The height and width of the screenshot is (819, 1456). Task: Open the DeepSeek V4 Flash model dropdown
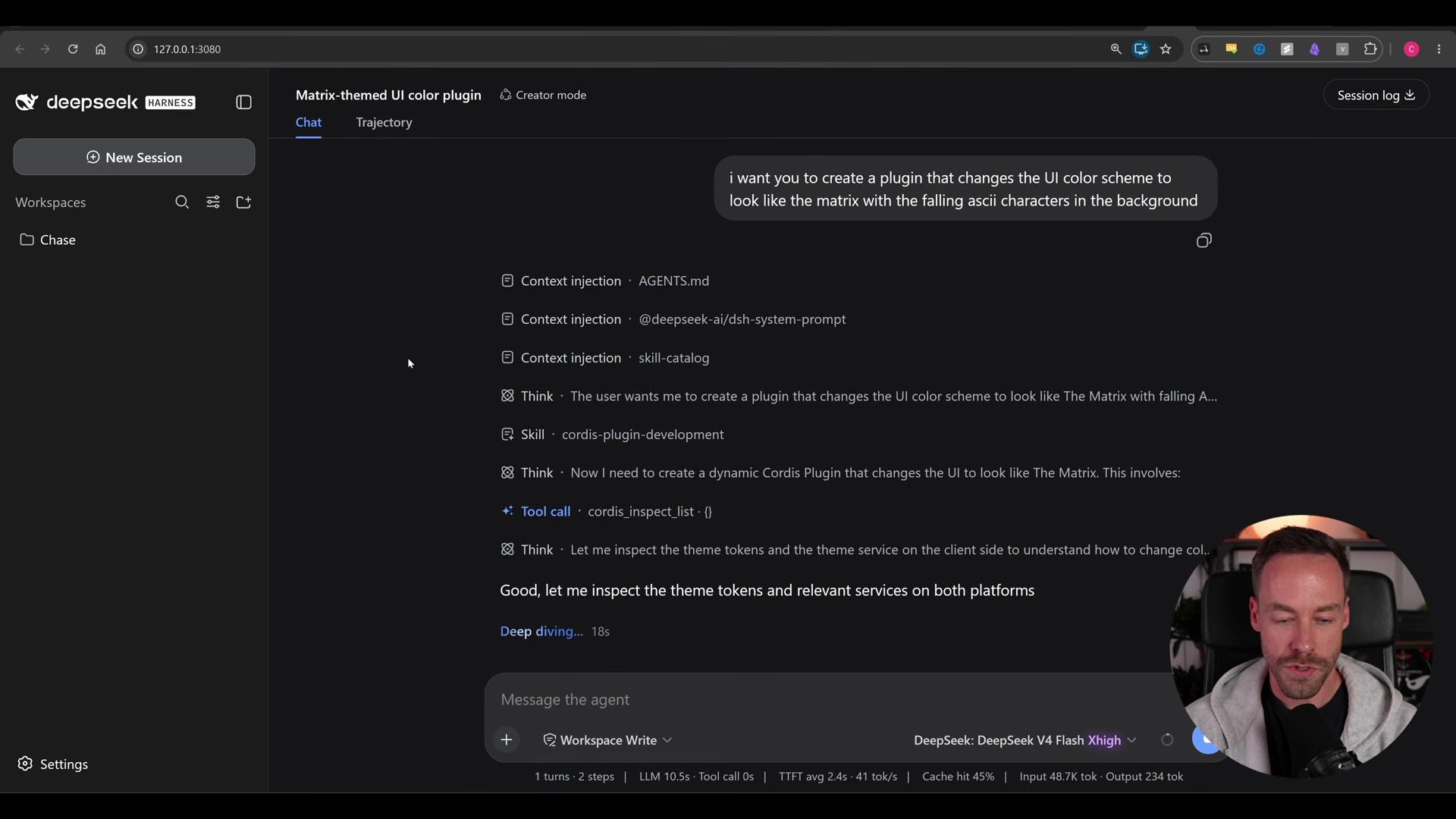tap(1025, 740)
